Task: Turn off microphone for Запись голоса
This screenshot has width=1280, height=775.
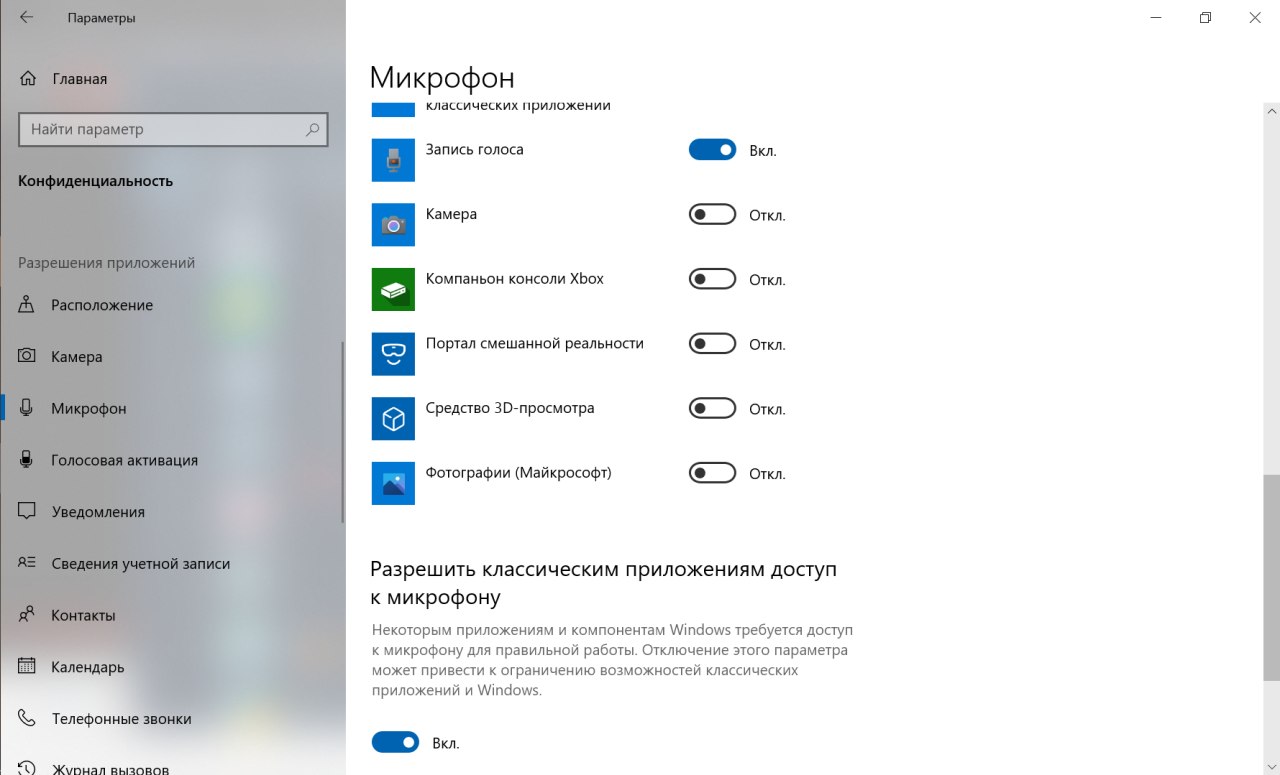Action: (x=712, y=150)
